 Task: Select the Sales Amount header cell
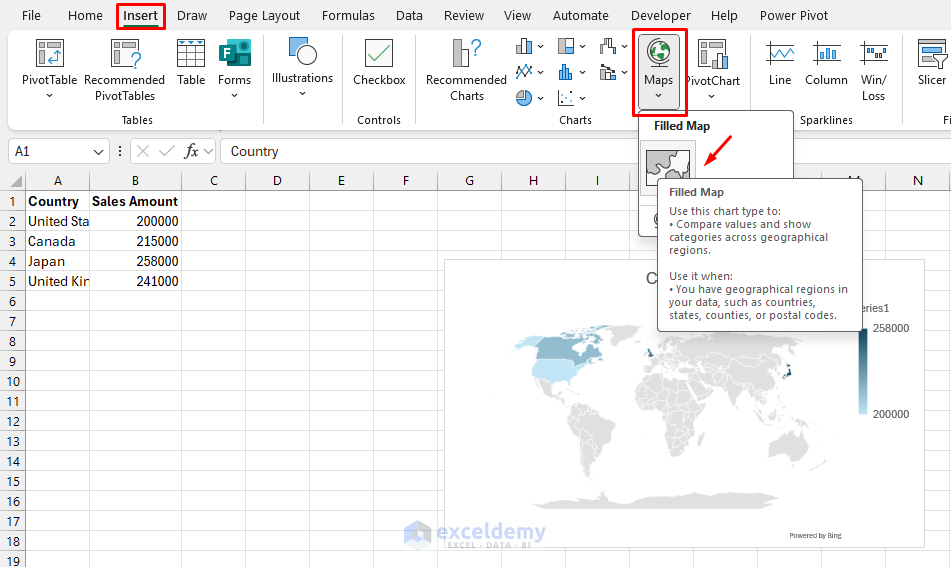coord(135,201)
